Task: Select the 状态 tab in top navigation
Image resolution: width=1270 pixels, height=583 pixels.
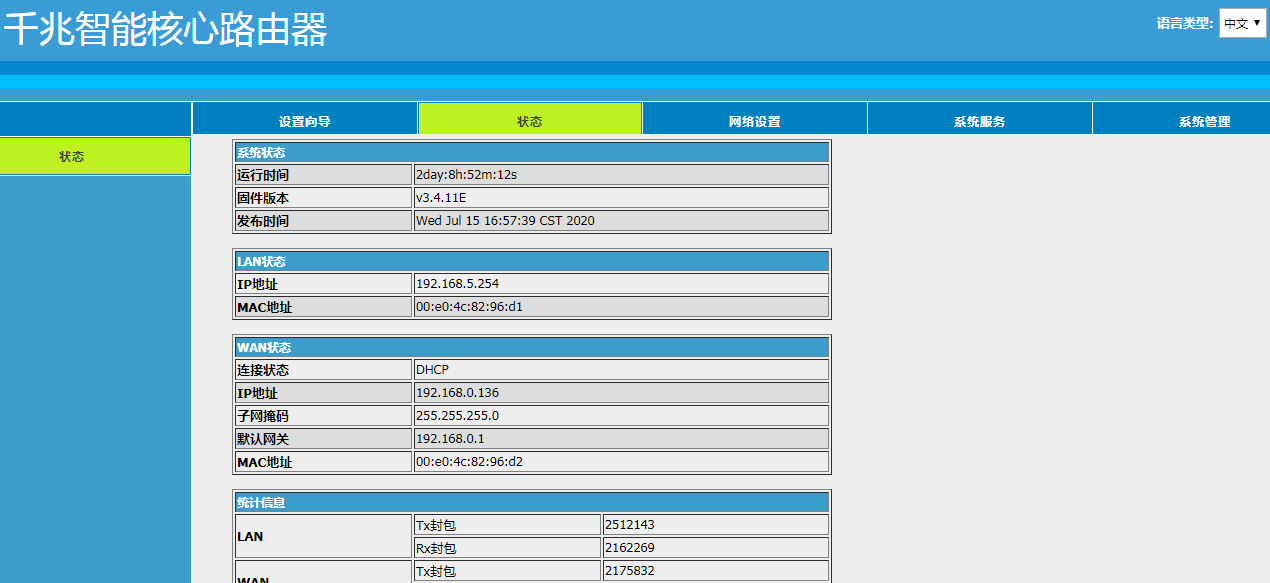Action: click(x=530, y=121)
